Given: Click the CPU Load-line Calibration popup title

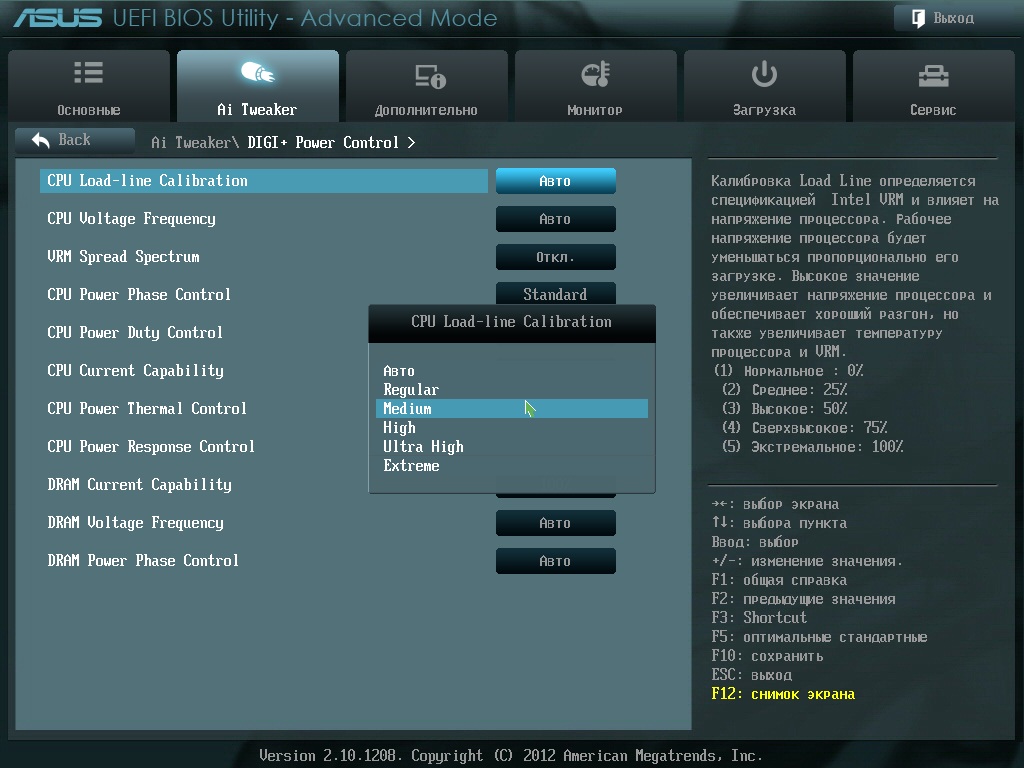Looking at the screenshot, I should pos(511,321).
